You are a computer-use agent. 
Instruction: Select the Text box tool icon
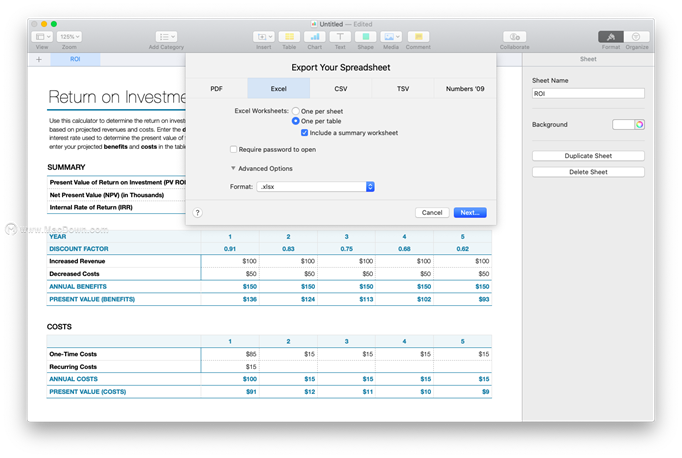340,37
